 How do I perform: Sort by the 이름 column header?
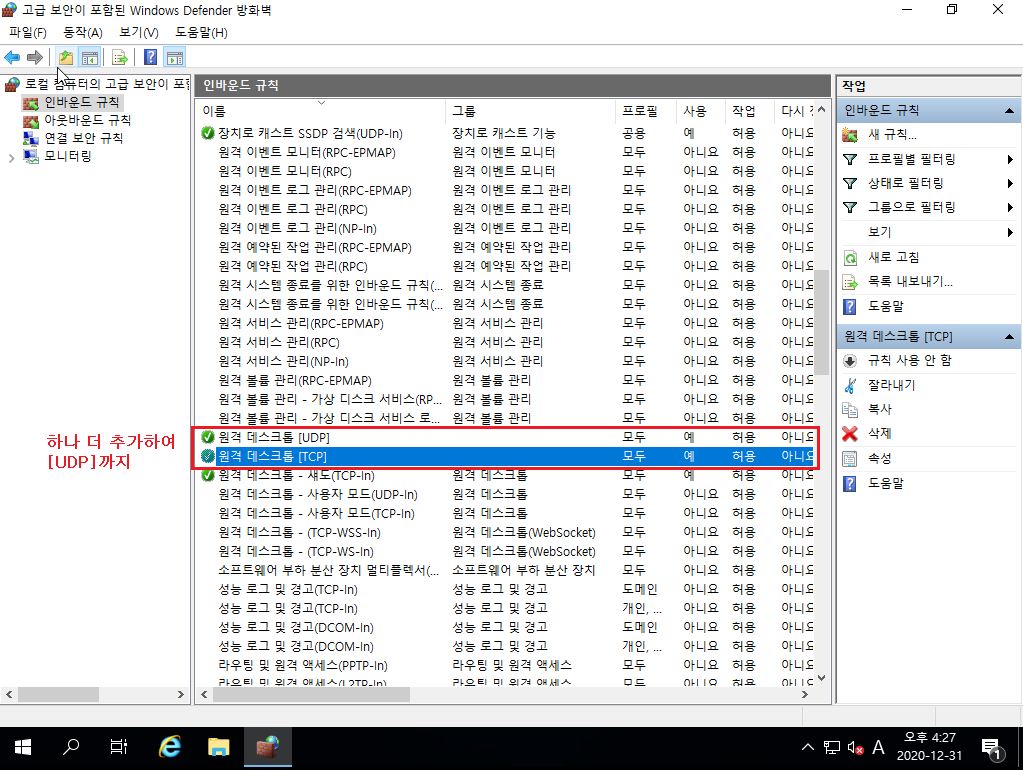click(x=321, y=111)
